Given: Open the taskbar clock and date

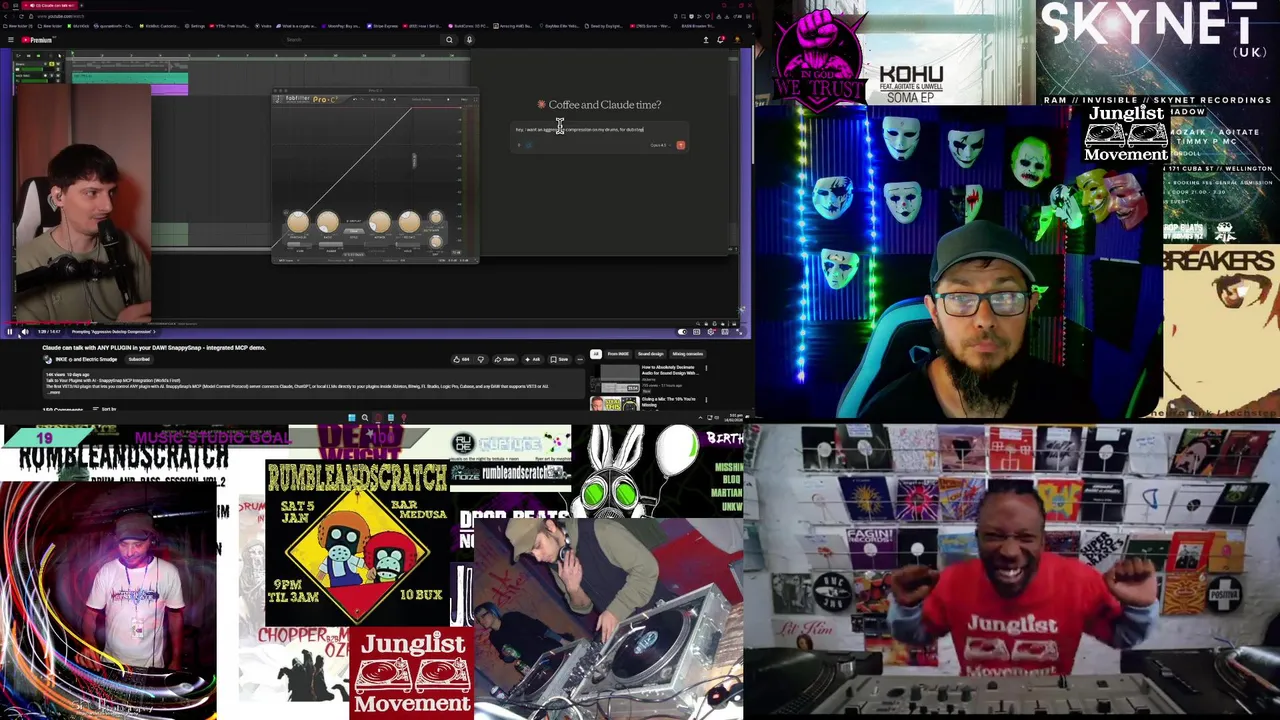Looking at the screenshot, I should 734,418.
